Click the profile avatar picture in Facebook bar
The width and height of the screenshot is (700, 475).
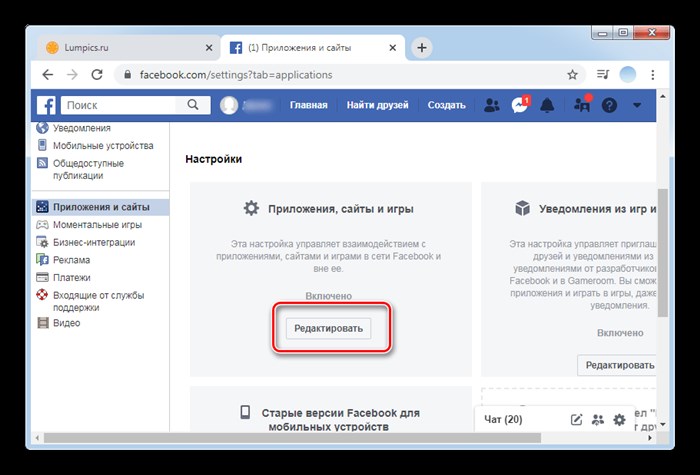point(229,105)
